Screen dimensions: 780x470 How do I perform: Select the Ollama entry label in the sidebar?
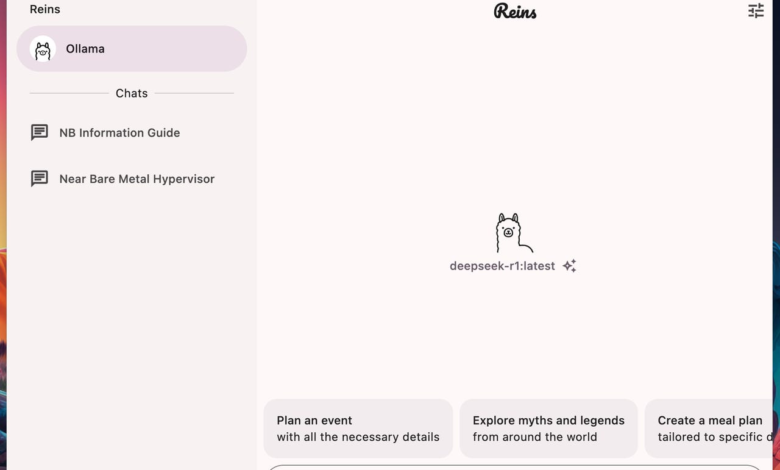pos(85,49)
